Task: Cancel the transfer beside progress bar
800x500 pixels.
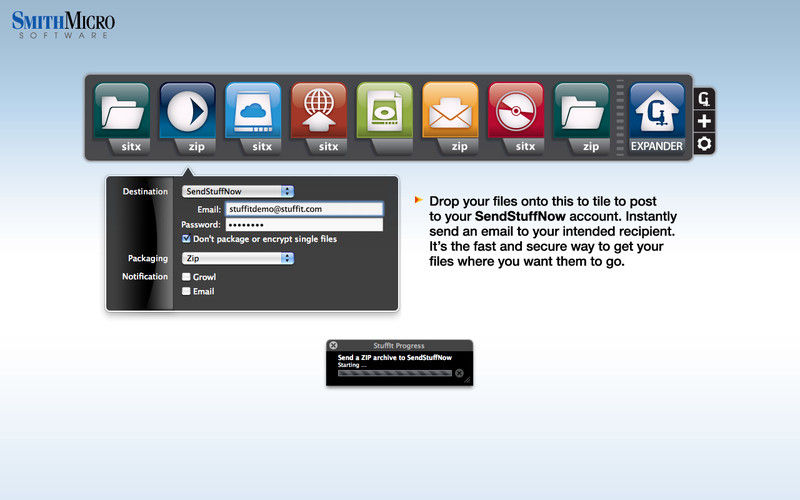Action: coord(459,373)
